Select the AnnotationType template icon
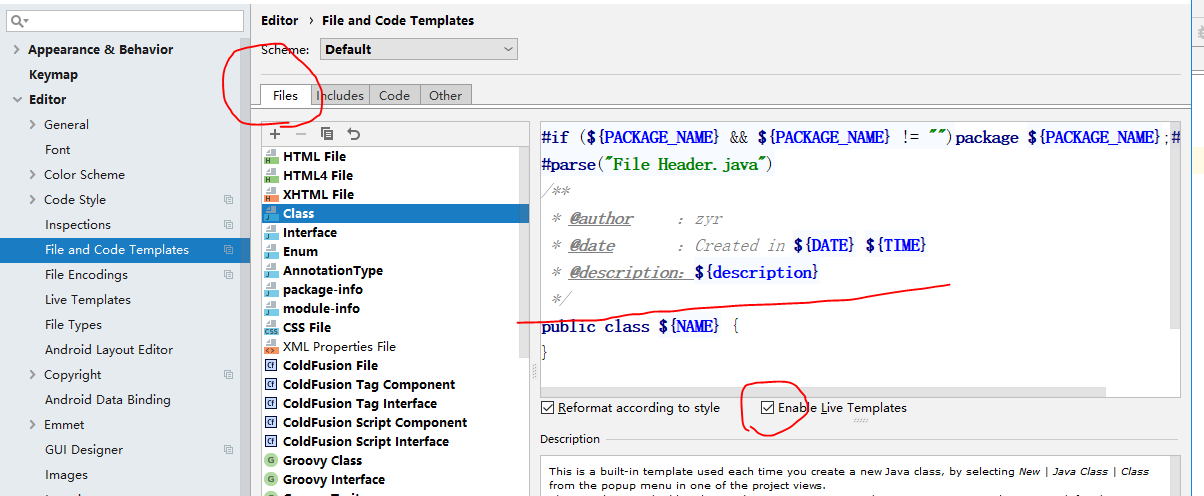The image size is (1204, 496). 271,271
